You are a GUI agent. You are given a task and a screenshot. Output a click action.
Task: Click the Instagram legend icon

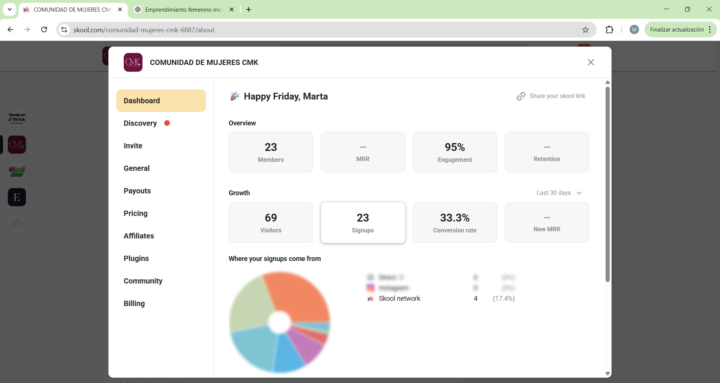(x=370, y=288)
